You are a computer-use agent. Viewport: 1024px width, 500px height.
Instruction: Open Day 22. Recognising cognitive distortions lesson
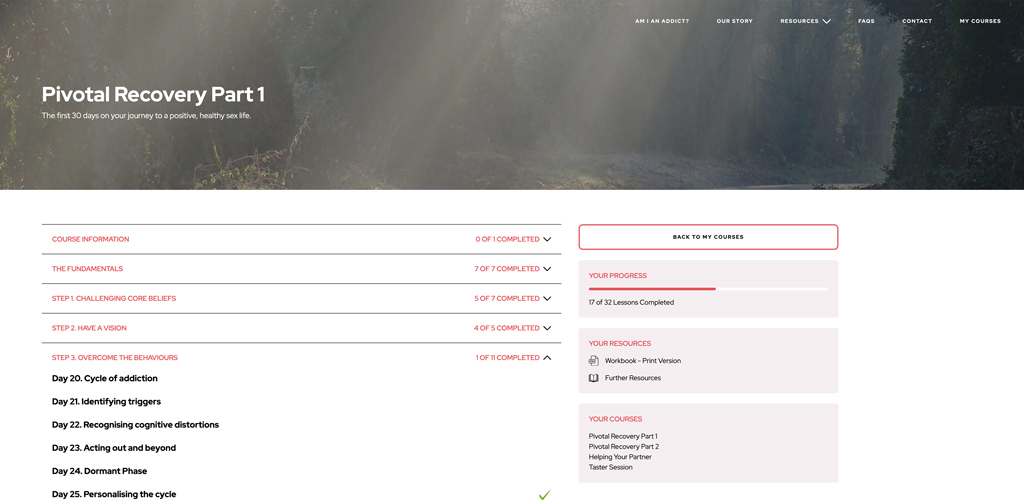tap(135, 425)
